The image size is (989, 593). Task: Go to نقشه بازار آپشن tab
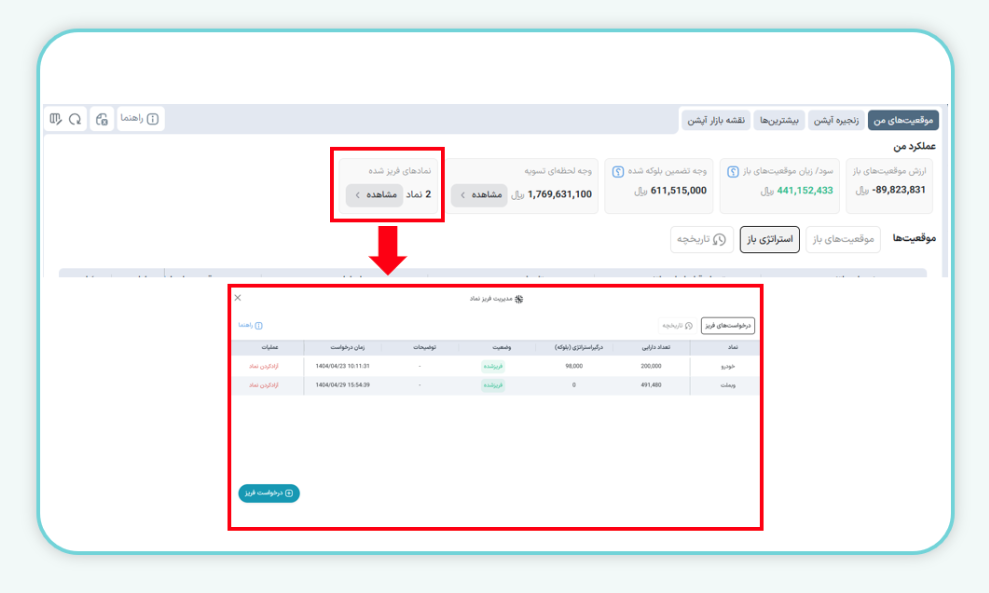pos(716,120)
